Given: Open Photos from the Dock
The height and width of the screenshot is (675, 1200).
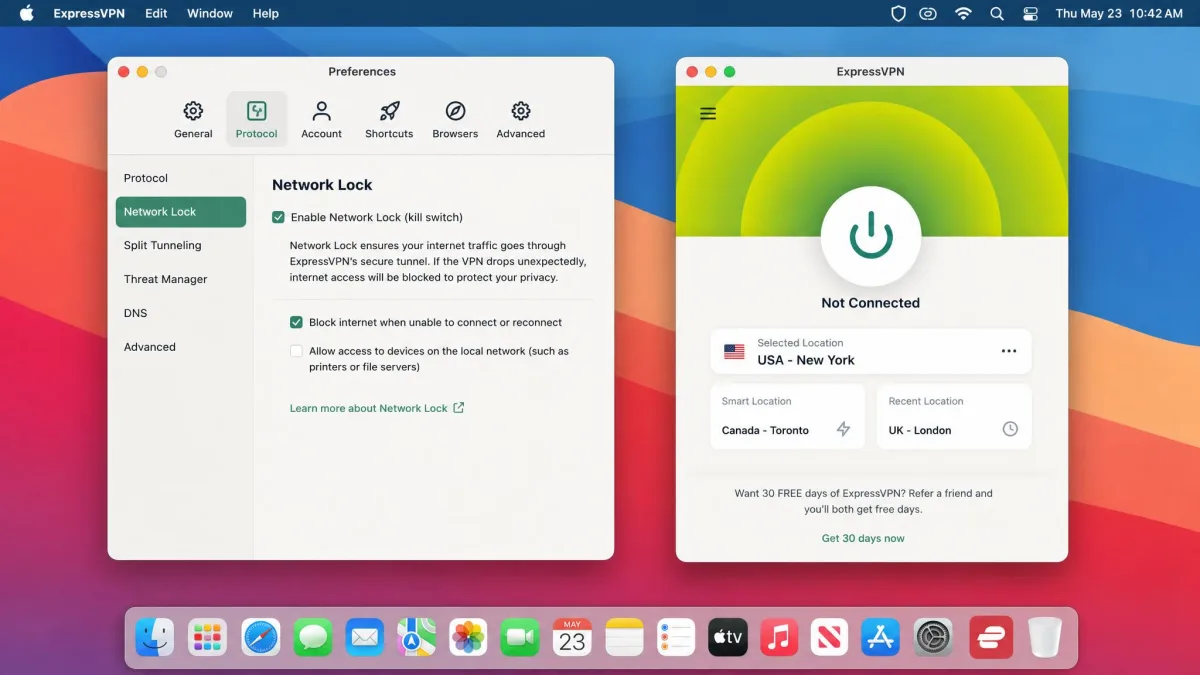Looking at the screenshot, I should pyautogui.click(x=468, y=637).
